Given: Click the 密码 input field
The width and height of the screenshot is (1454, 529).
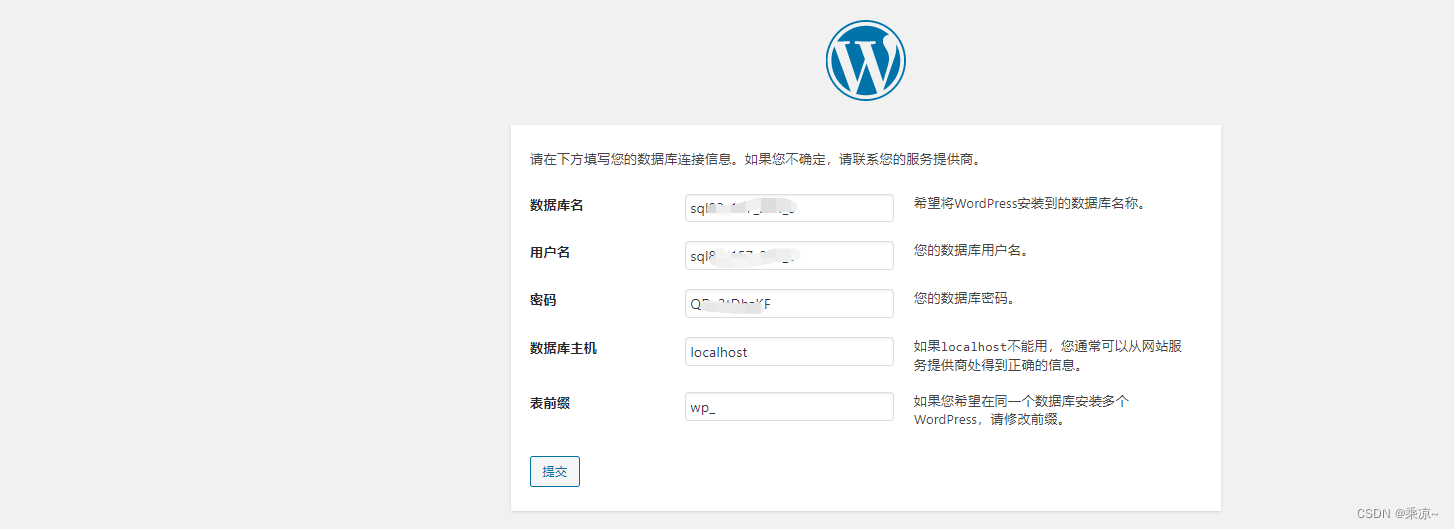Looking at the screenshot, I should point(789,304).
